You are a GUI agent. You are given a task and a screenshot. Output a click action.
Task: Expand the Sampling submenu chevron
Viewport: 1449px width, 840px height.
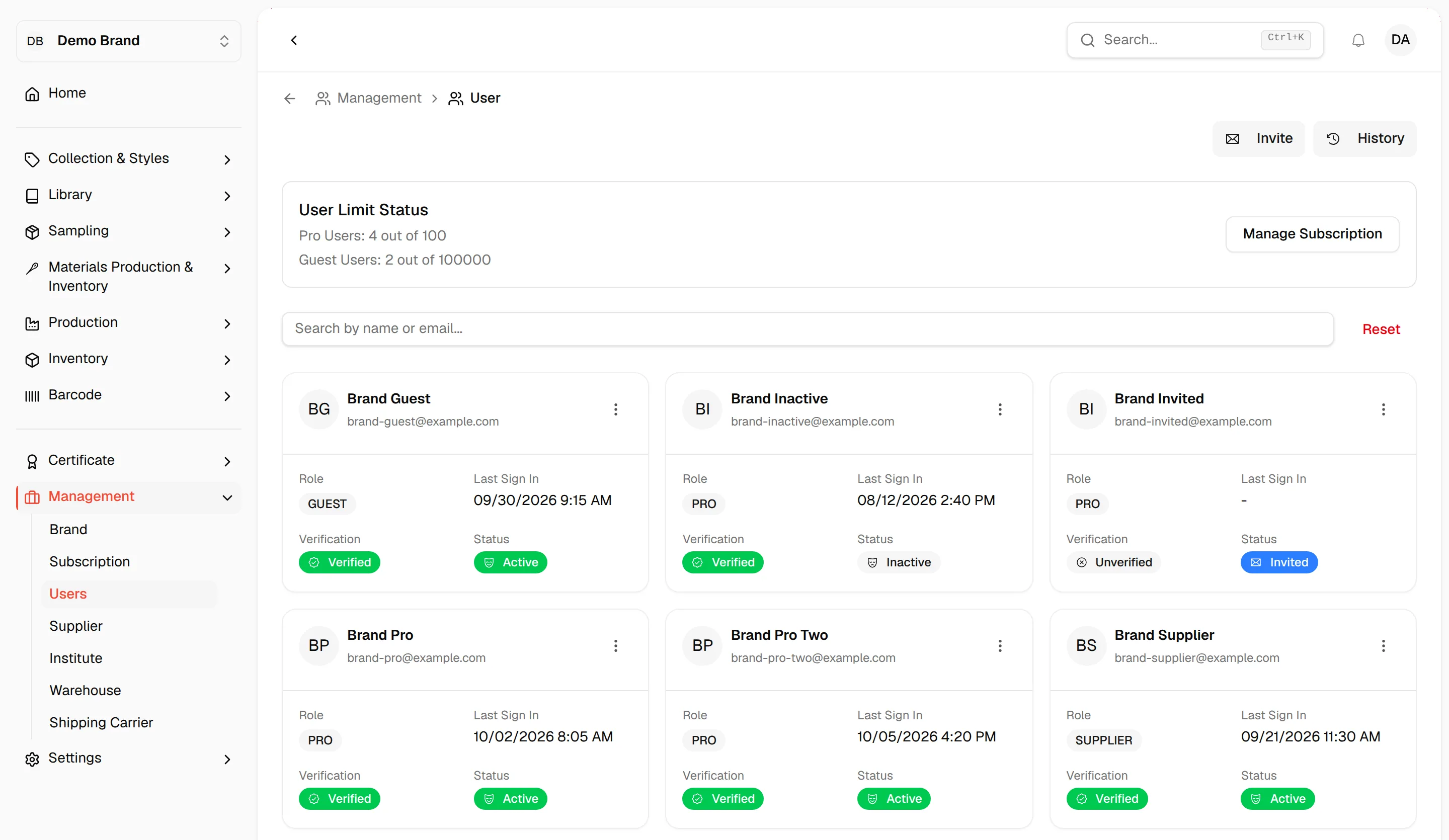227,232
